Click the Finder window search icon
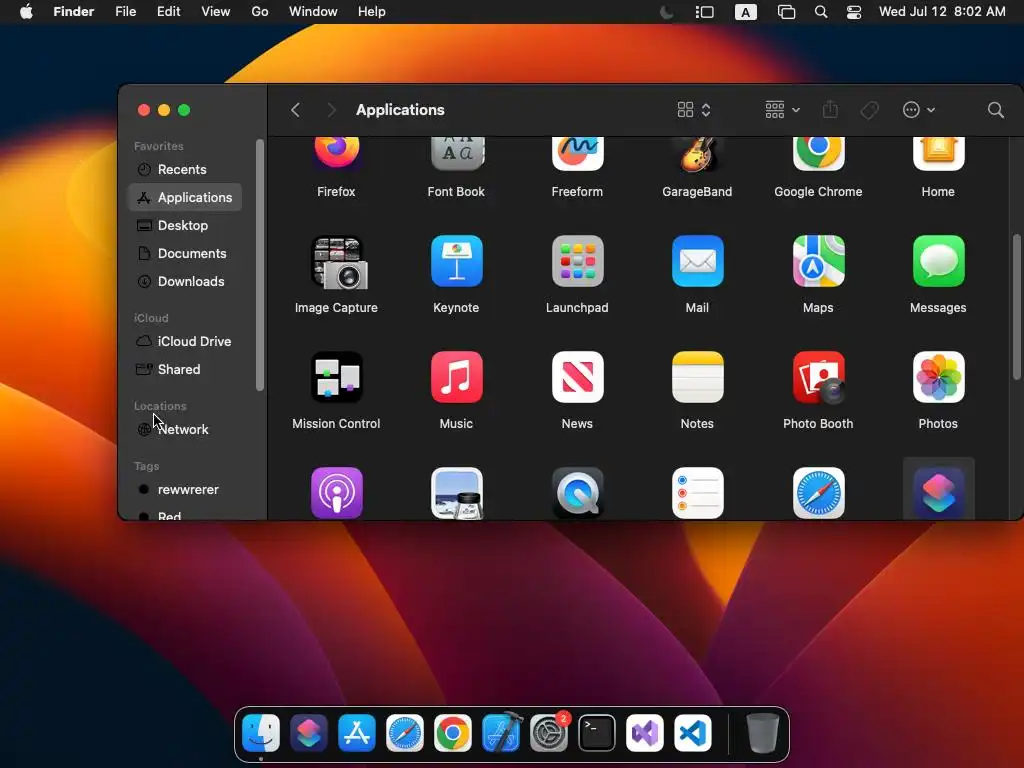 pos(995,110)
